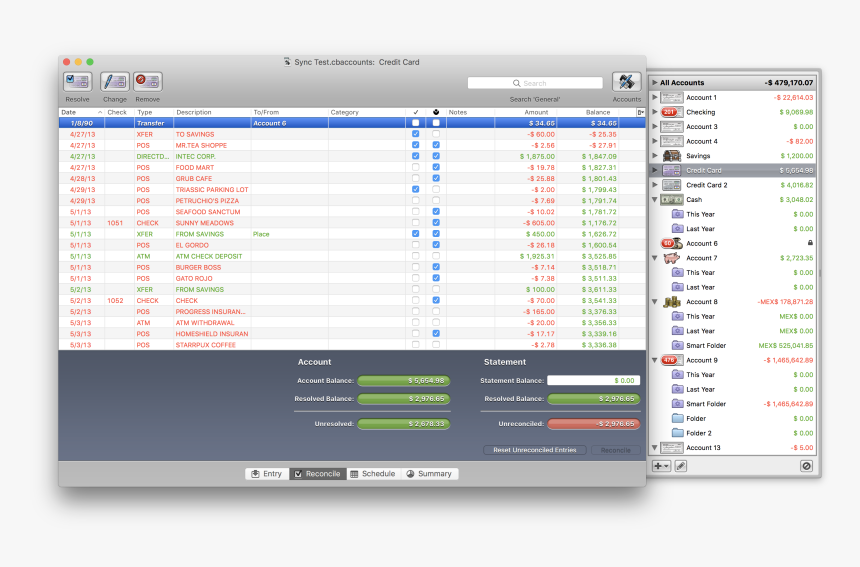
Task: Select the Savings account icon
Action: (671, 156)
